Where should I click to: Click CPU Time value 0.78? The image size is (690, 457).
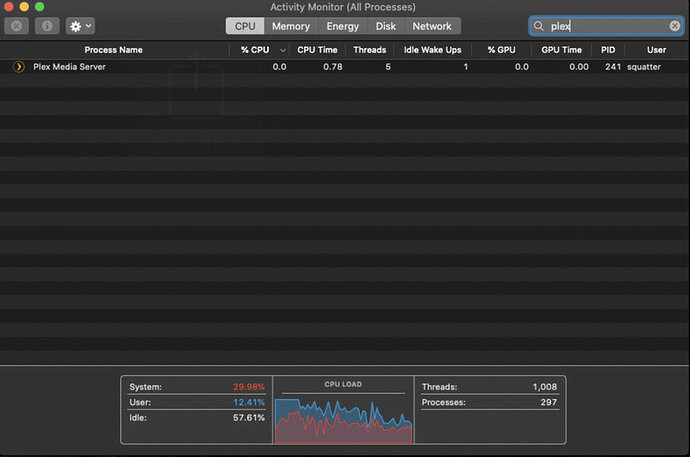coord(333,67)
